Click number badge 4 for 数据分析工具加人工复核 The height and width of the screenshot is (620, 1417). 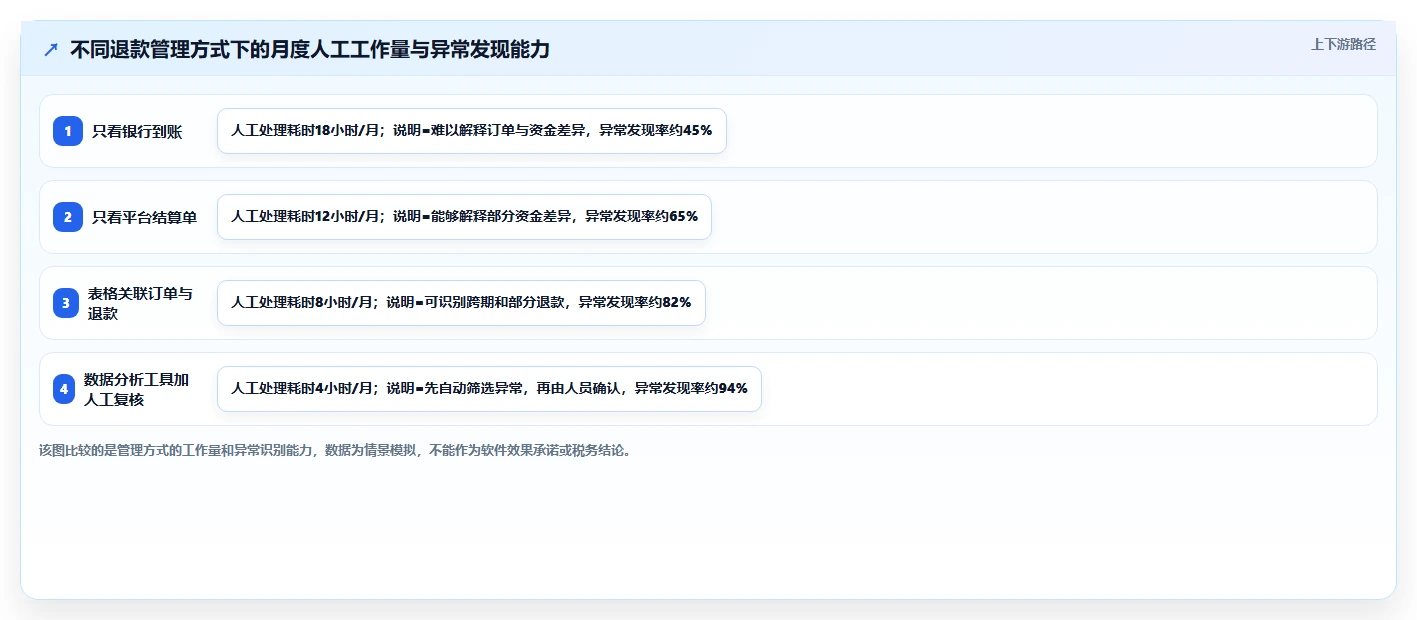pyautogui.click(x=64, y=389)
